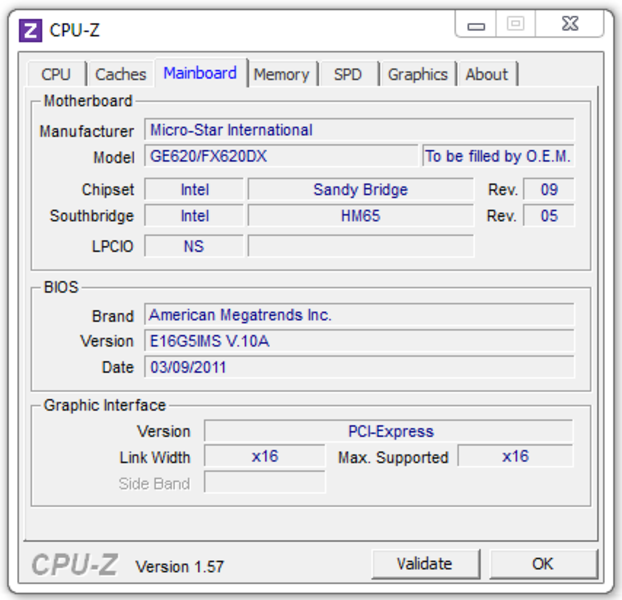Switch to the Graphics tab

pos(418,74)
